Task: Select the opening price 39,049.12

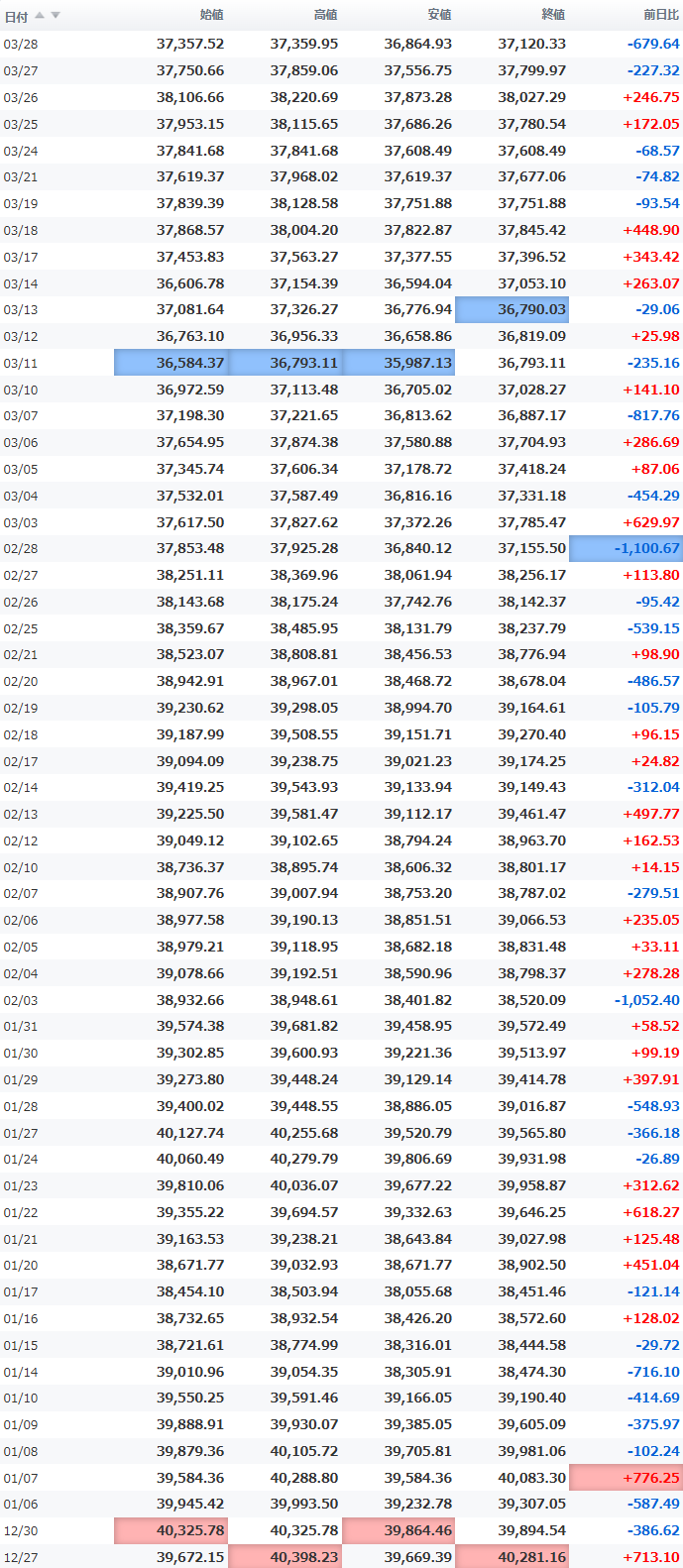Action: 190,840
